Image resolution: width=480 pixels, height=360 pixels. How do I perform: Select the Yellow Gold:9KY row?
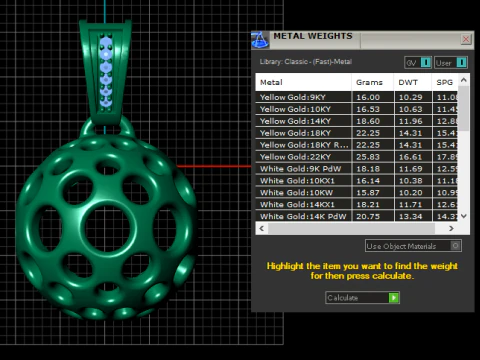357,97
